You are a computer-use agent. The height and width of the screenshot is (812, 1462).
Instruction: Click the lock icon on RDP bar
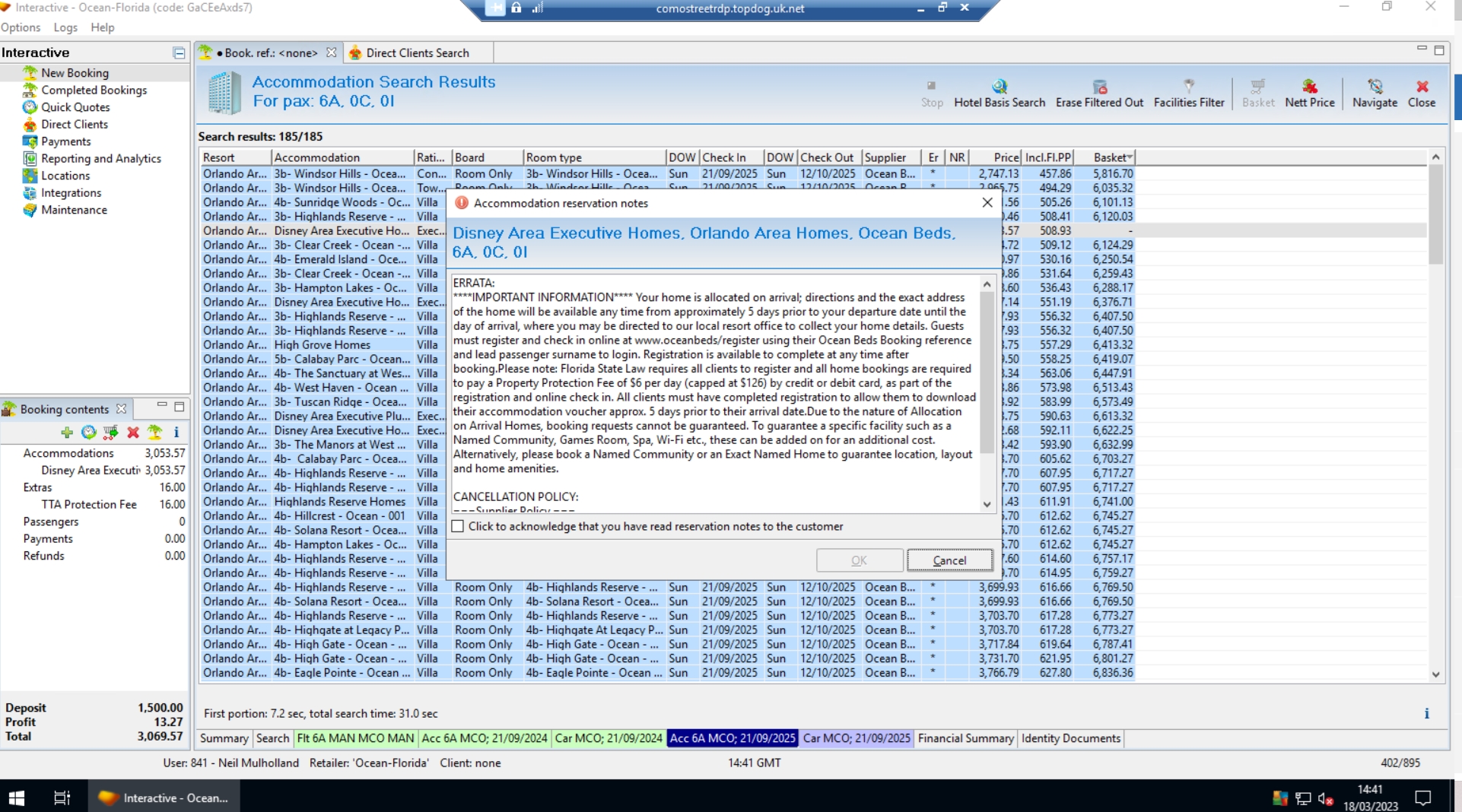click(x=516, y=8)
